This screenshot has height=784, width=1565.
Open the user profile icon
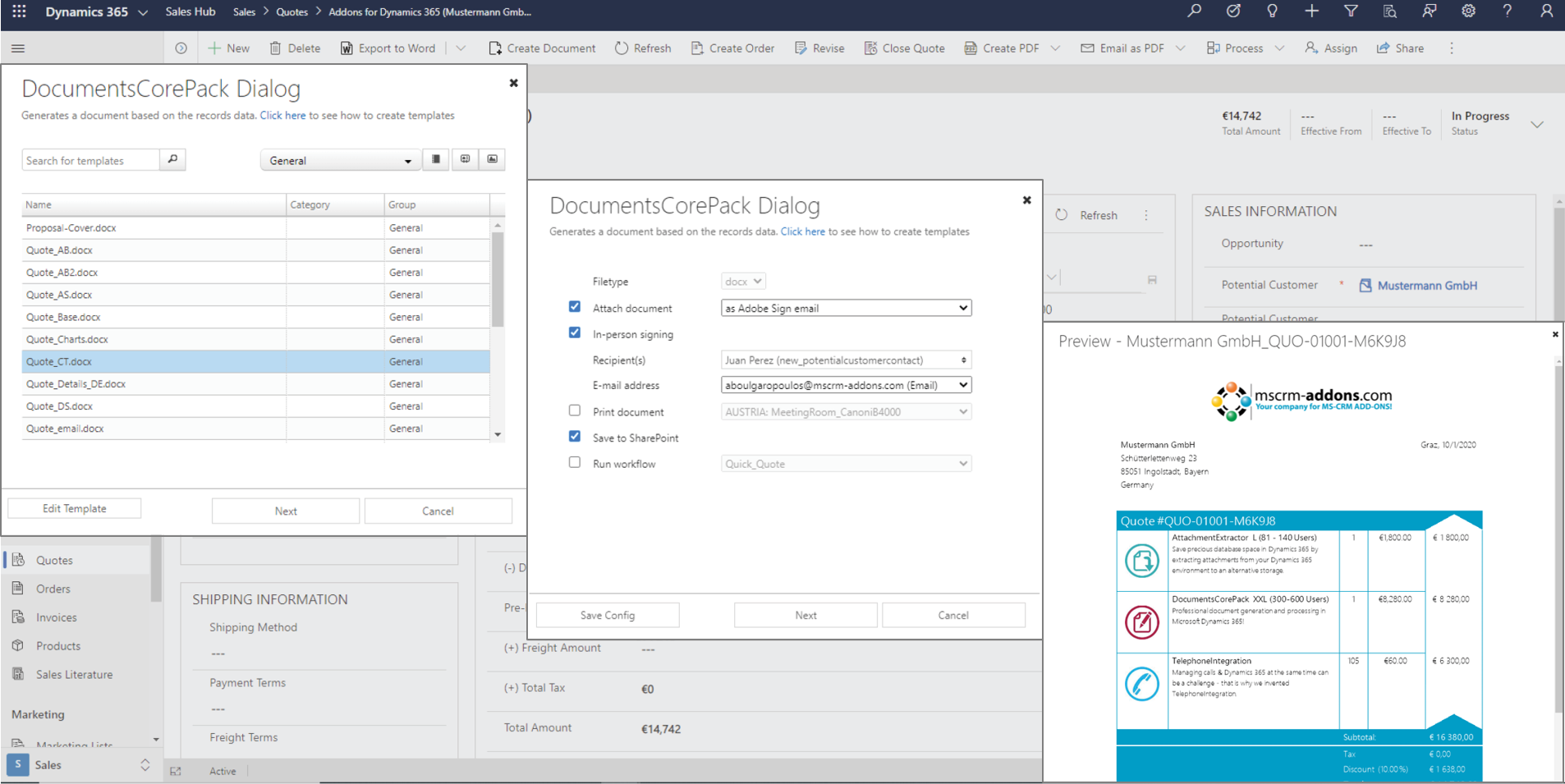click(1546, 11)
